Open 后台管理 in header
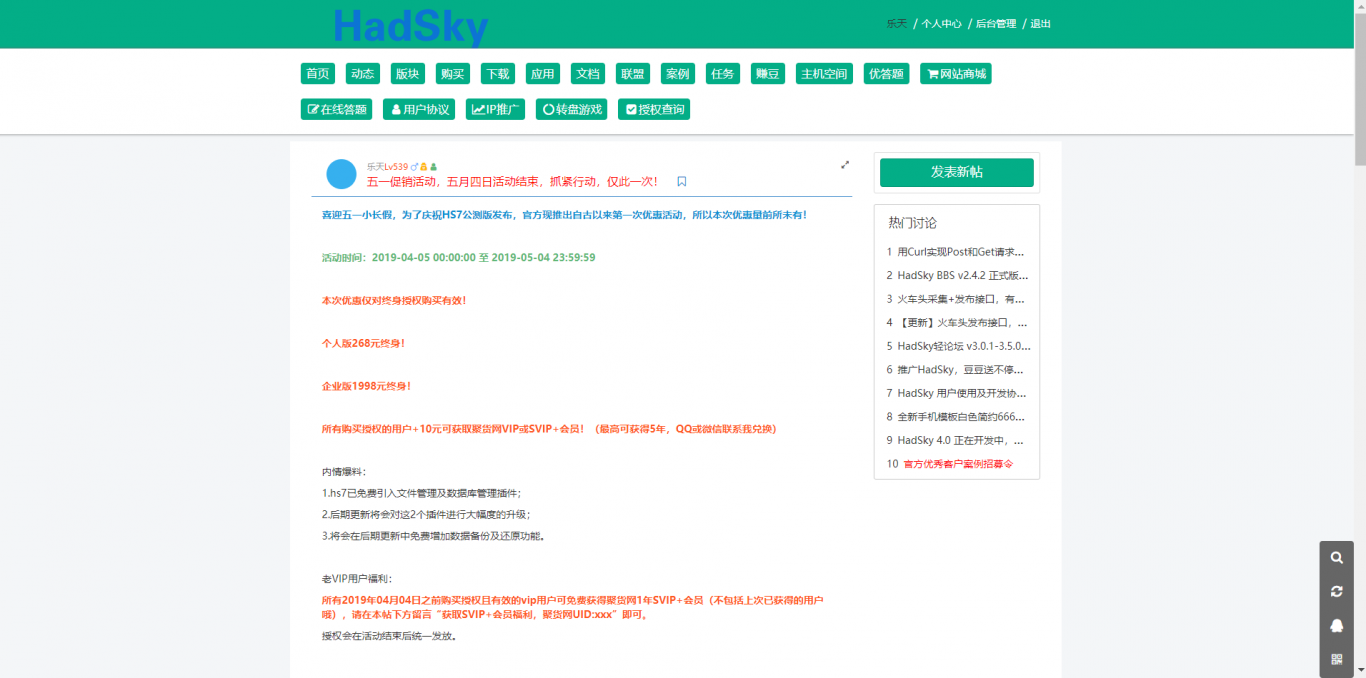 pos(996,24)
